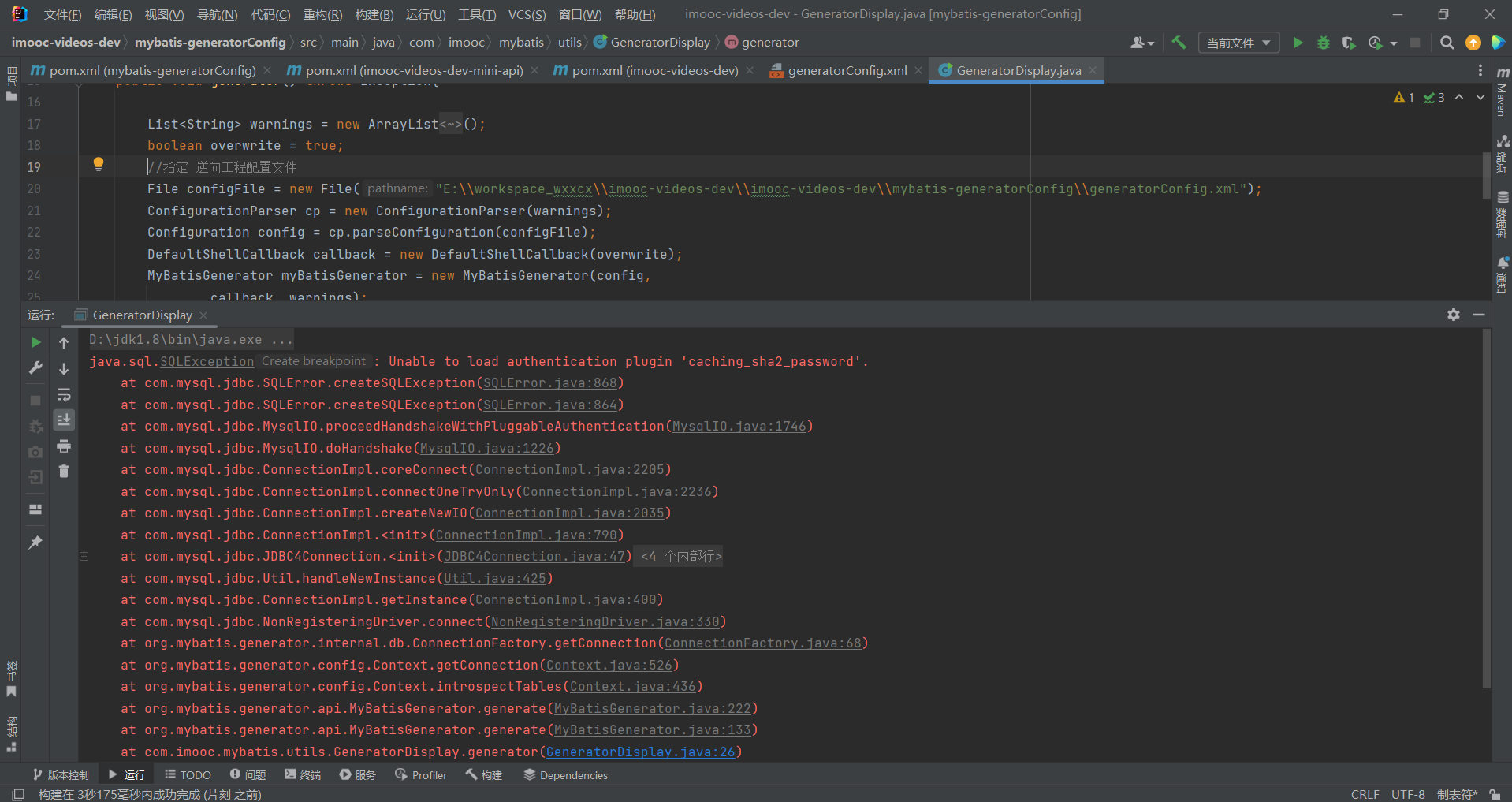Open the File menu

(x=62, y=14)
